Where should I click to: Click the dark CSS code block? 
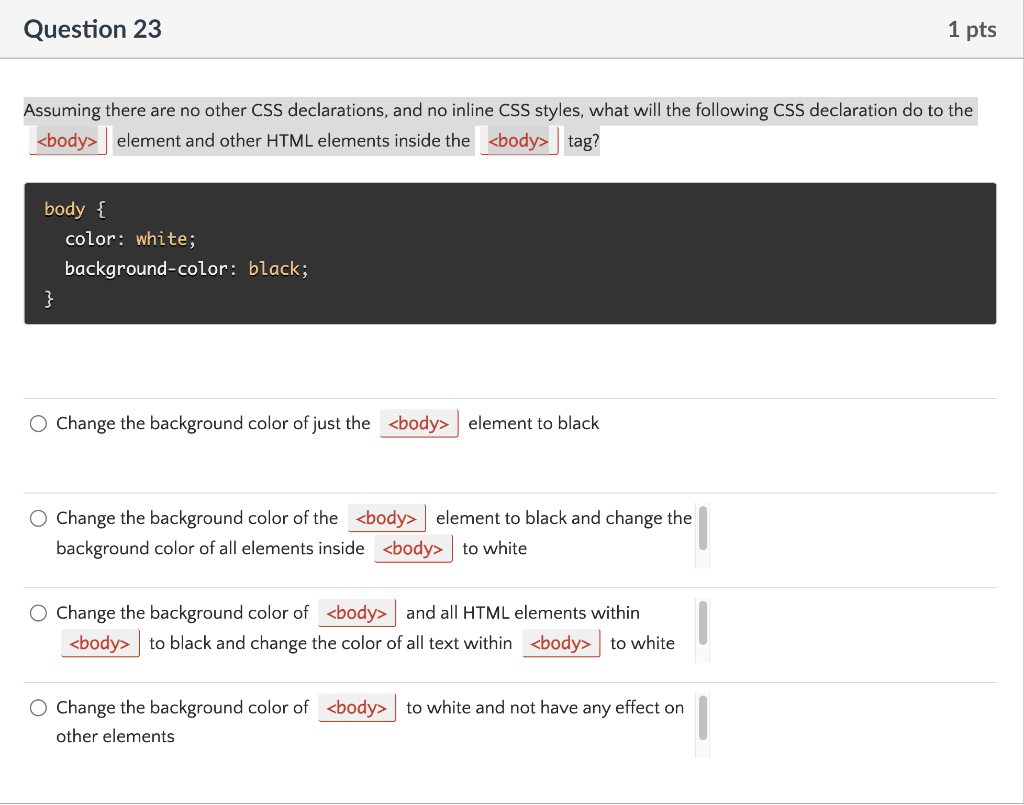pyautogui.click(x=510, y=252)
